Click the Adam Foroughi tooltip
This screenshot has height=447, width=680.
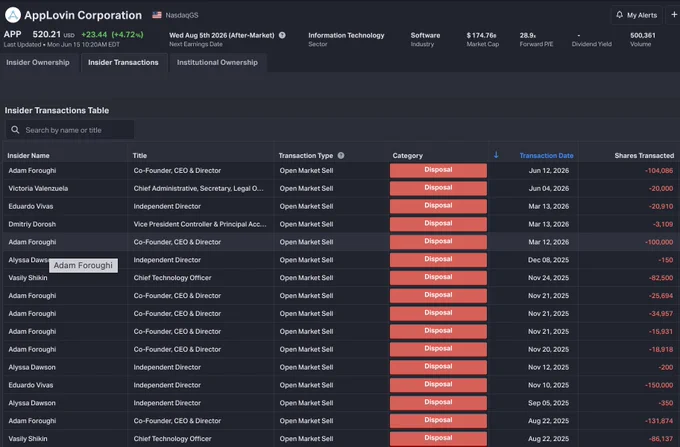83,265
